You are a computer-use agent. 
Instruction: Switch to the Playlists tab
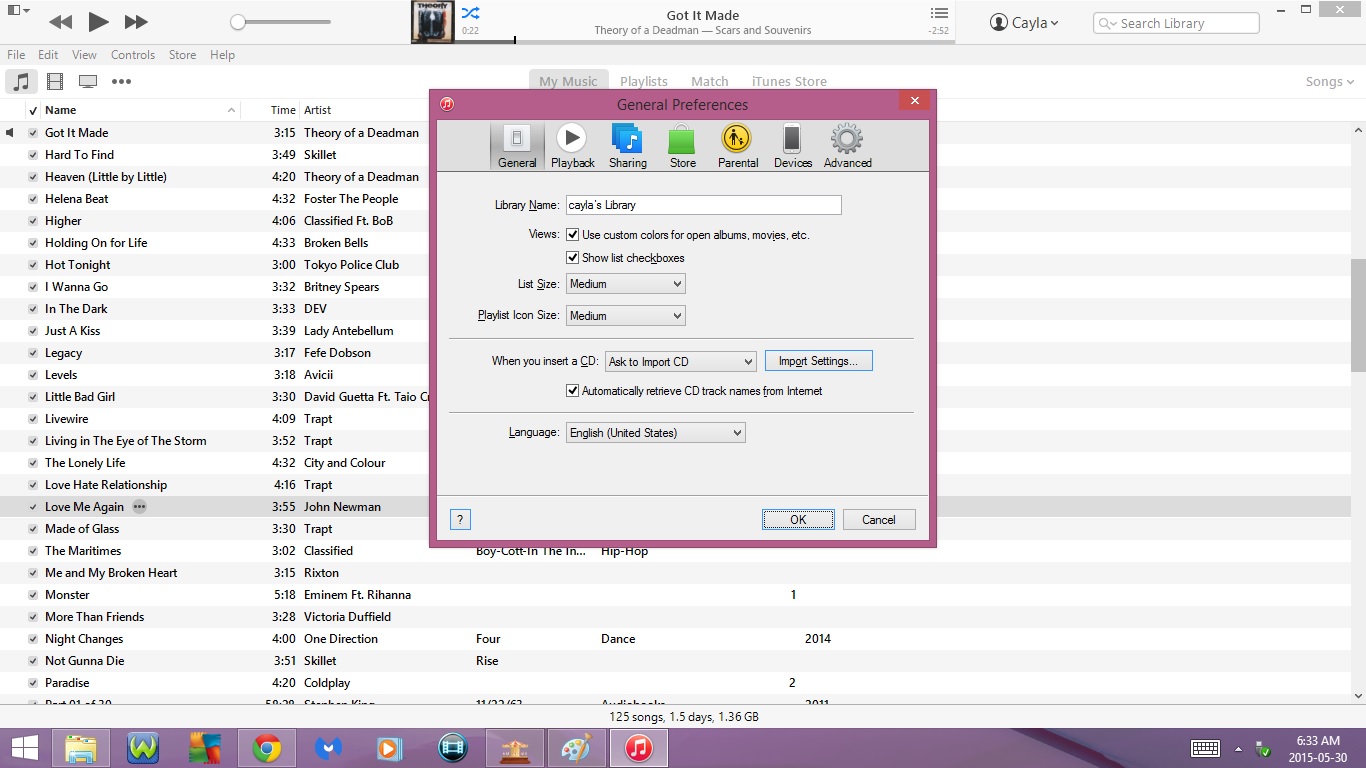(x=644, y=82)
